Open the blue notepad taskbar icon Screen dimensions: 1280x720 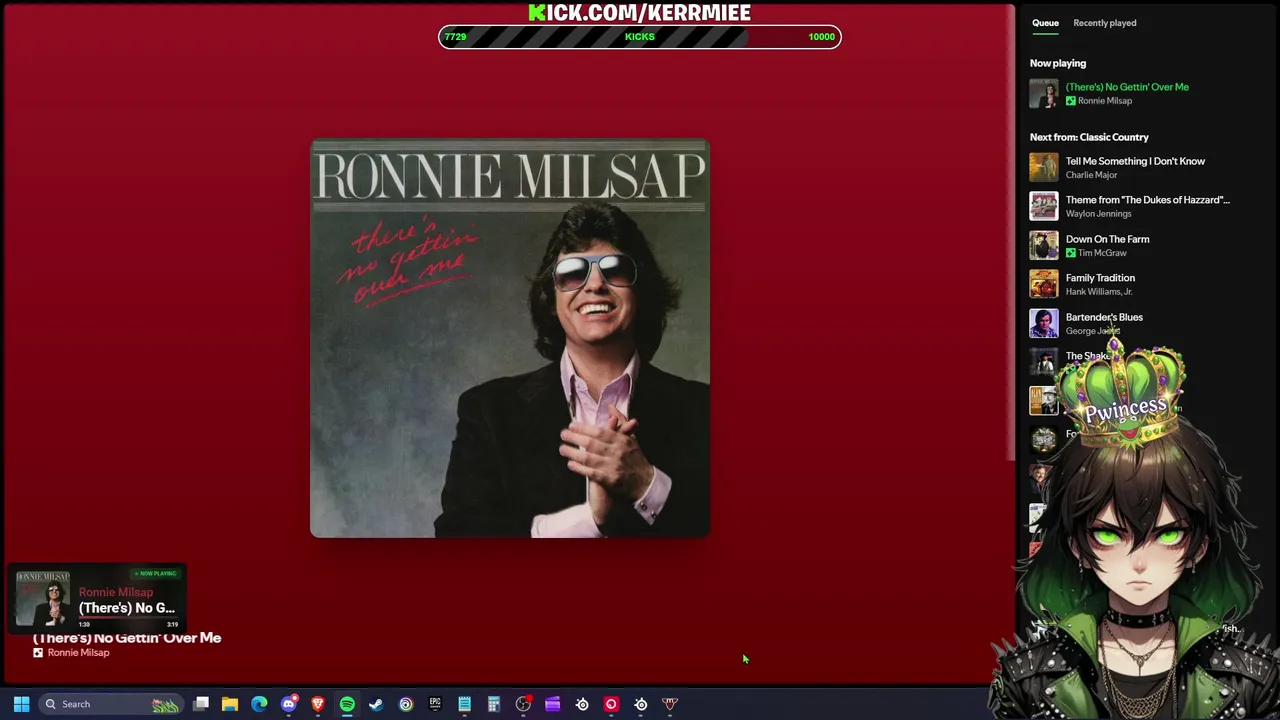464,704
